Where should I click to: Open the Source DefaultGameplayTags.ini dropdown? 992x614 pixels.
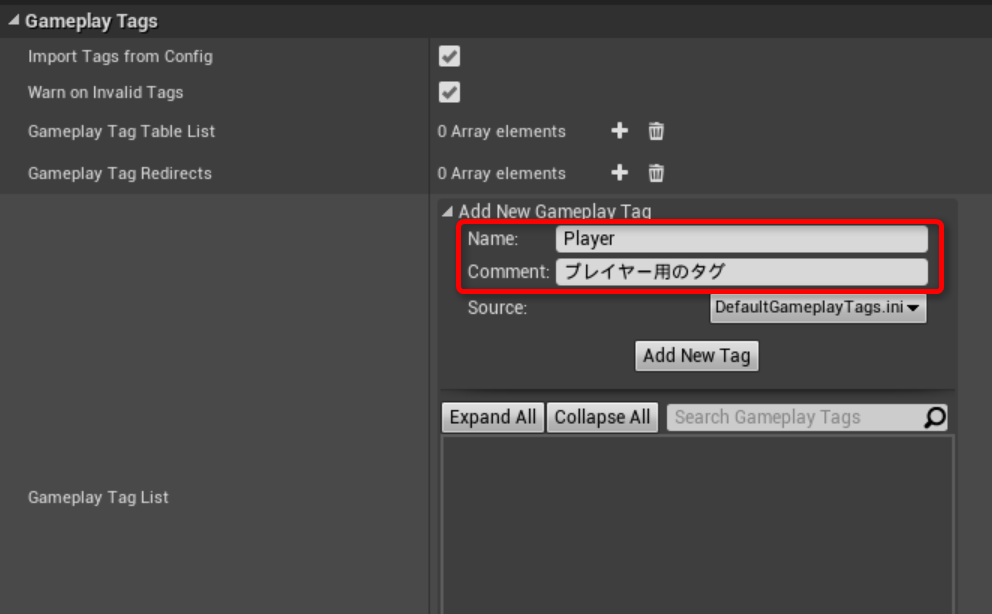(818, 307)
